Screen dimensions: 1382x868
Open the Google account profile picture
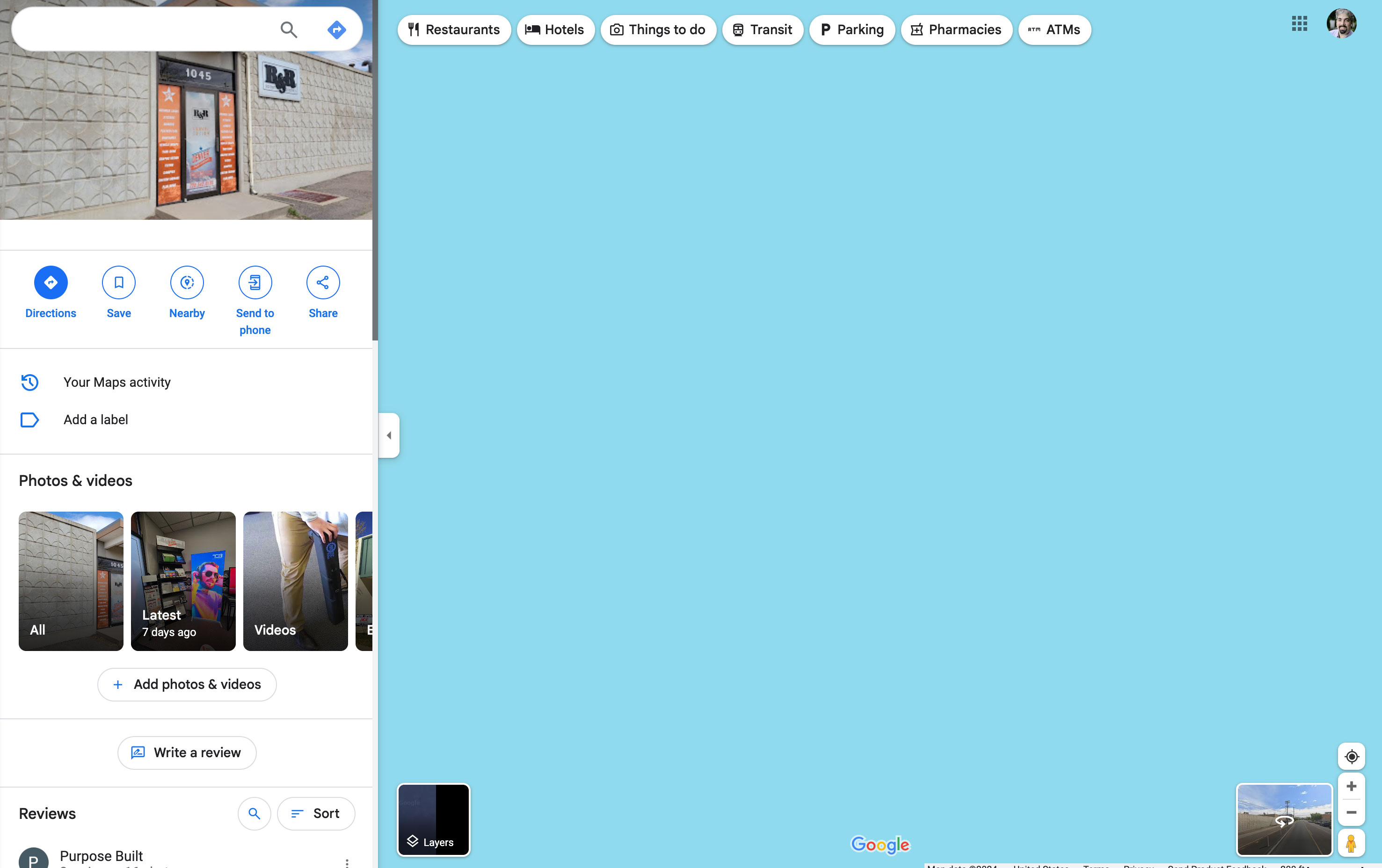click(1341, 23)
